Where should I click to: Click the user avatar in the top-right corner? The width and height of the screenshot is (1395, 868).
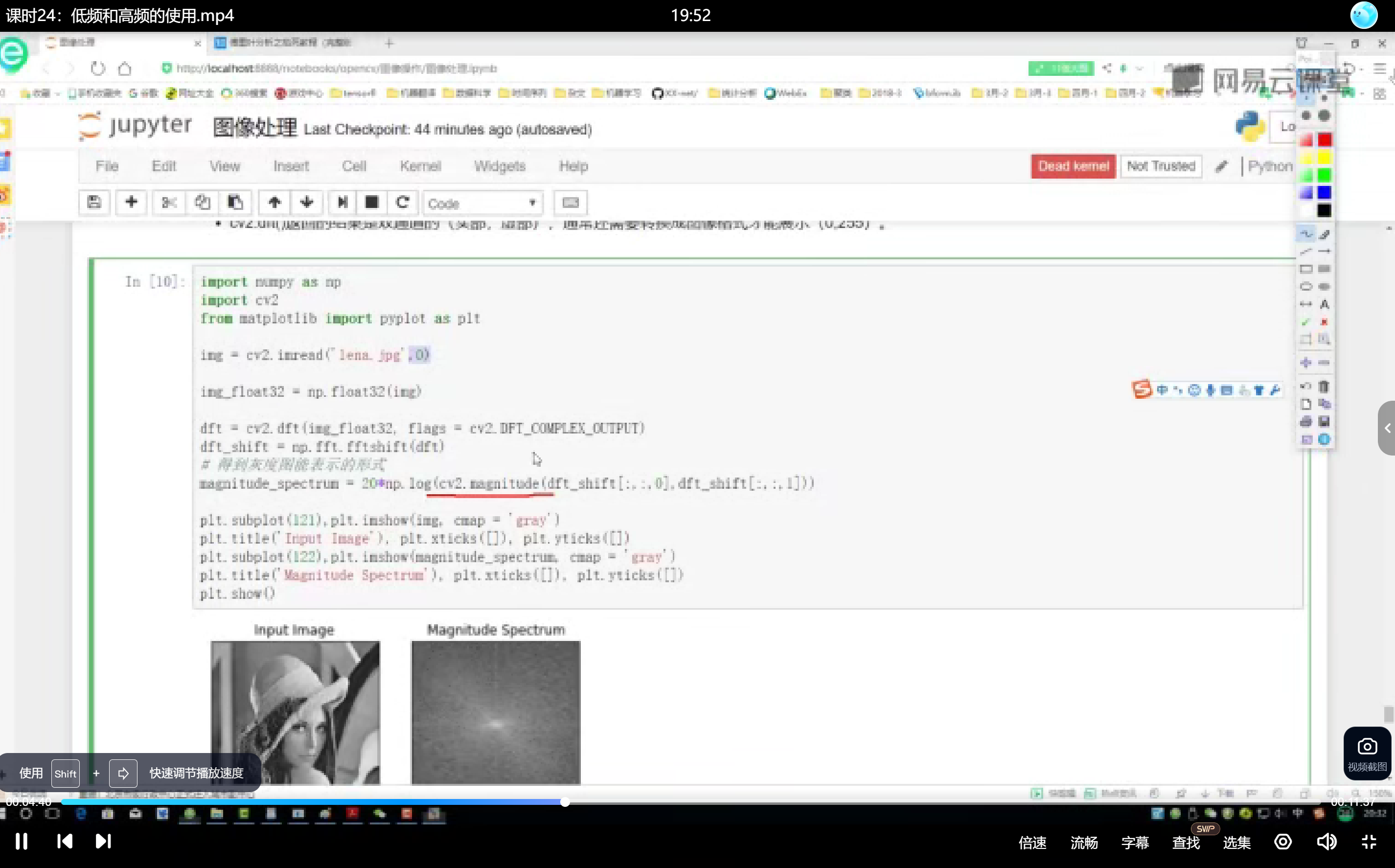coord(1364,15)
